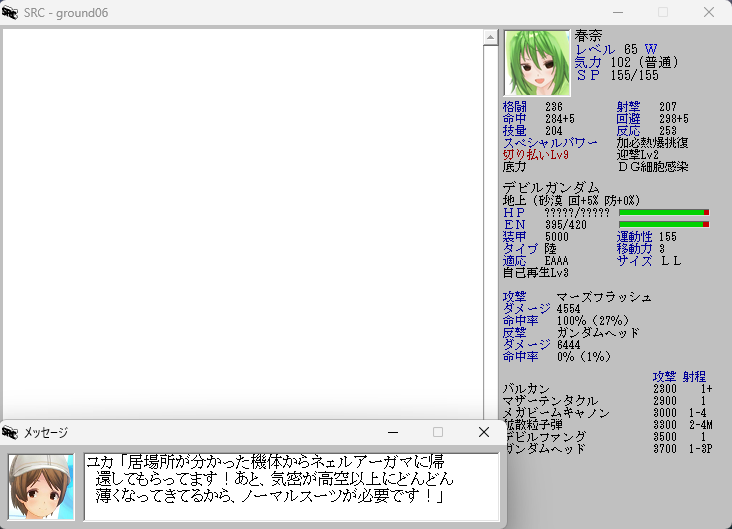Viewport: 732px width, 529px height.
Task: Click unit name デビルガンダム
Action: click(x=551, y=188)
